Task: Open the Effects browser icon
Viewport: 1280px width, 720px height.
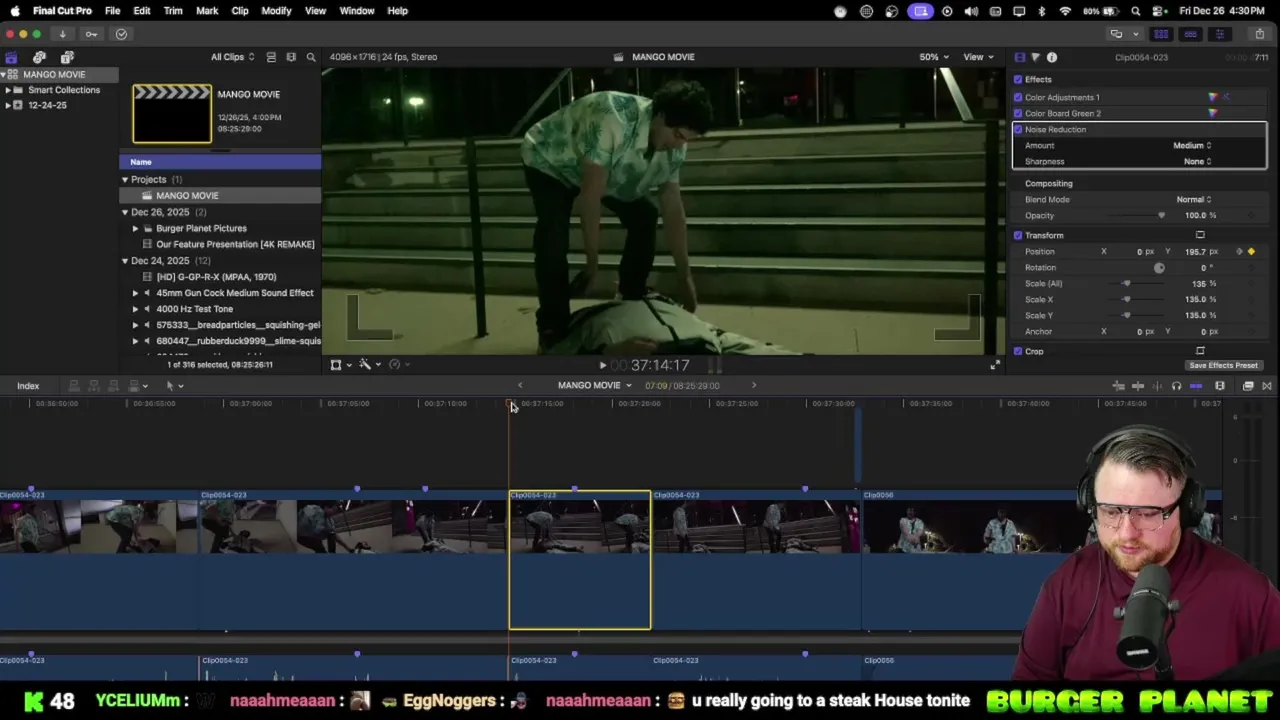Action: [1248, 386]
